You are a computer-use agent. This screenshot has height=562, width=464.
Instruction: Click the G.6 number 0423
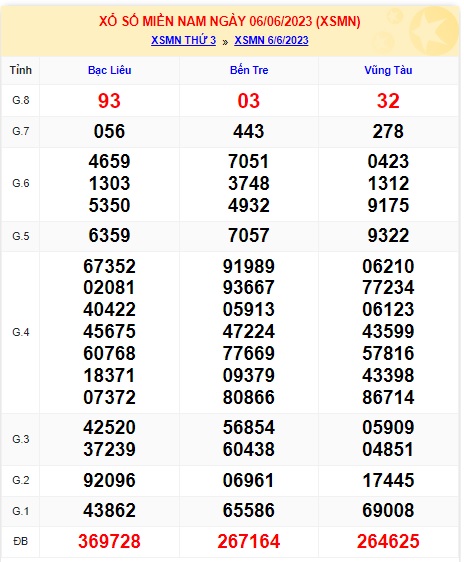click(x=388, y=162)
